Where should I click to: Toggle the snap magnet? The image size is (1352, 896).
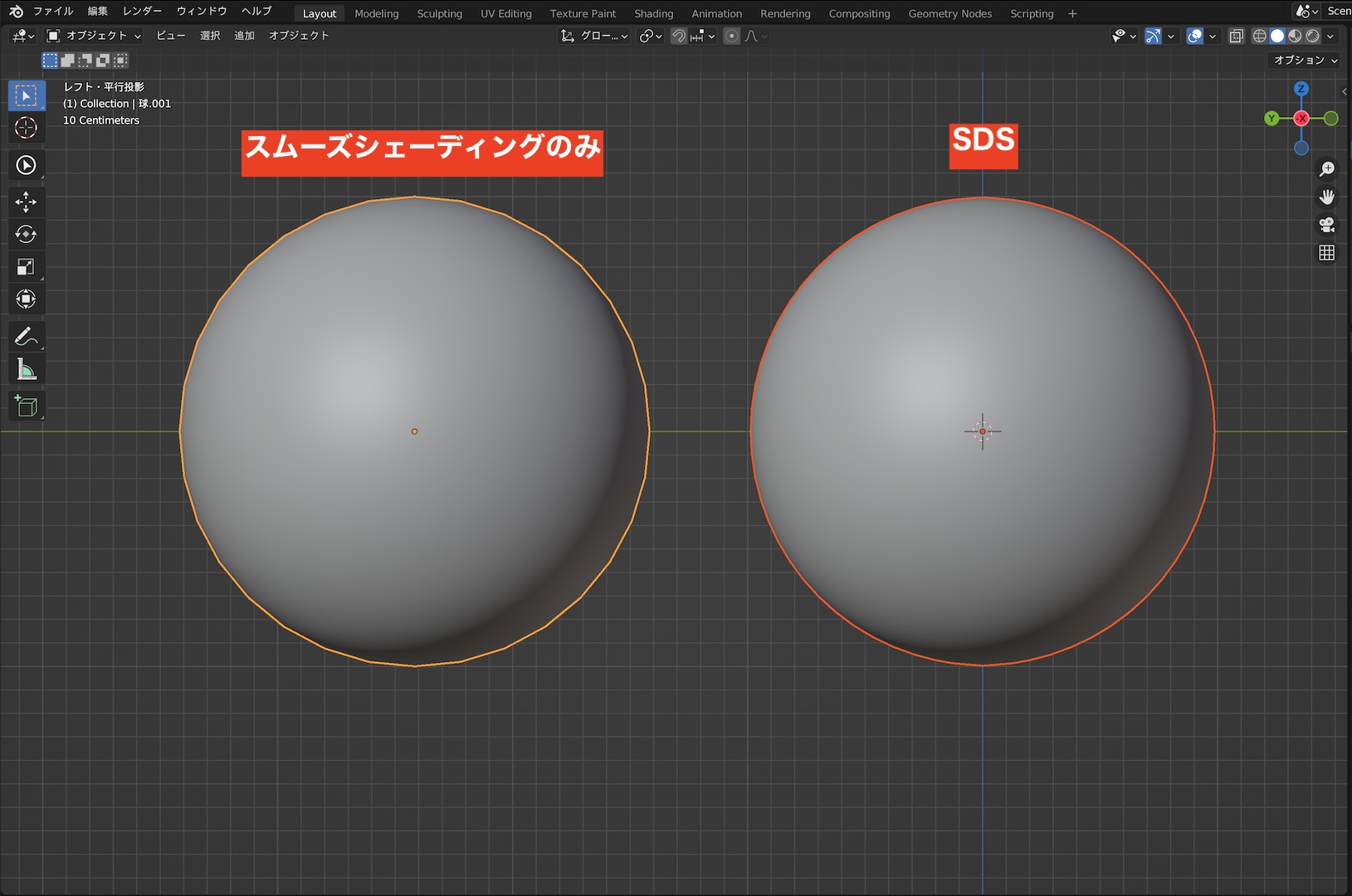[679, 36]
